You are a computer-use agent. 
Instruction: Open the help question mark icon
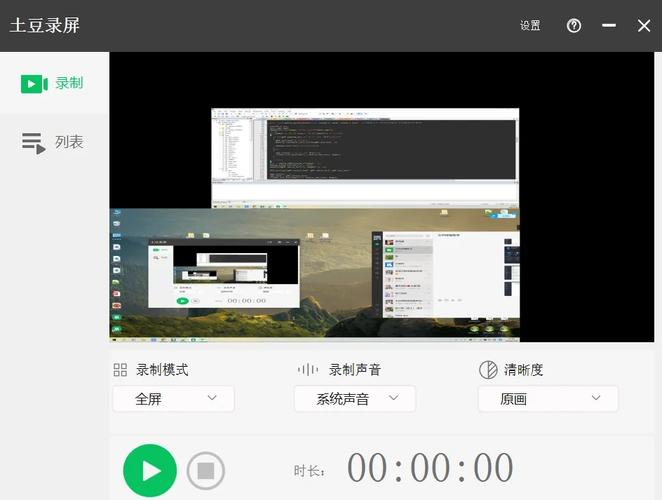tap(574, 26)
